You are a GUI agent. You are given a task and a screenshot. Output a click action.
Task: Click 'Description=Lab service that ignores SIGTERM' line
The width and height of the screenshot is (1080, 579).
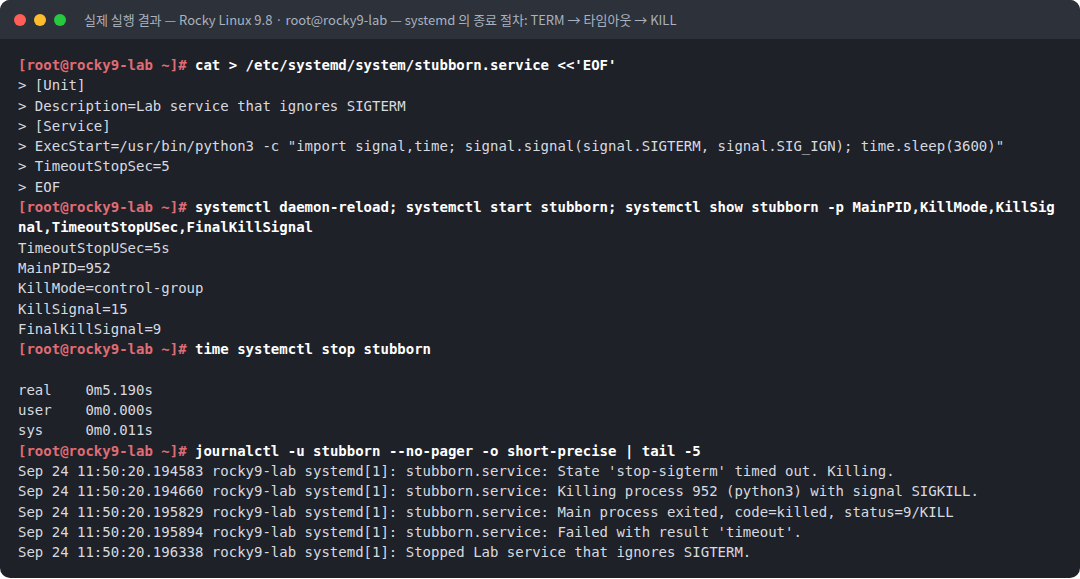(x=212, y=106)
